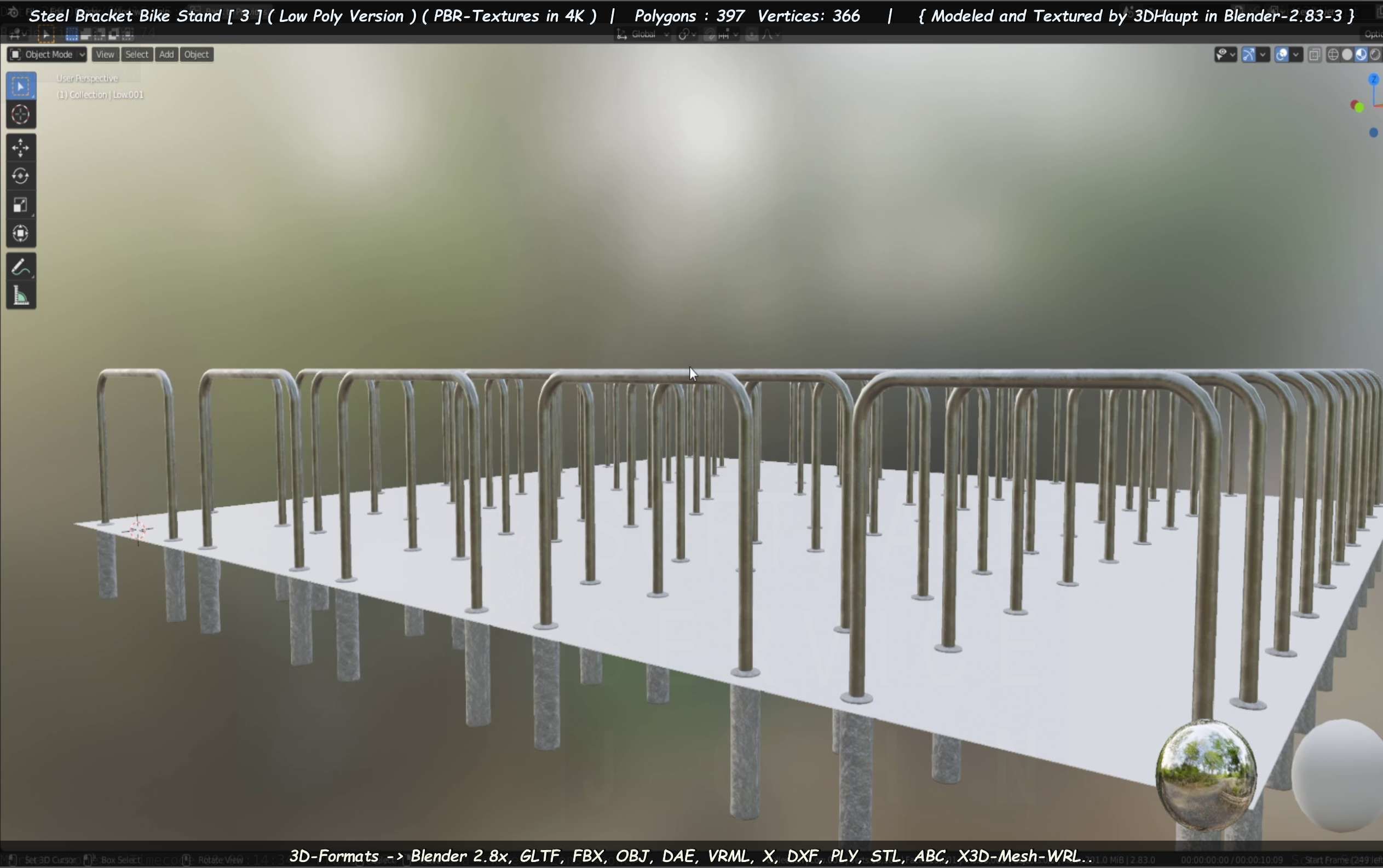Open the Object Mode dropdown
The width and height of the screenshot is (1383, 868).
pos(47,55)
